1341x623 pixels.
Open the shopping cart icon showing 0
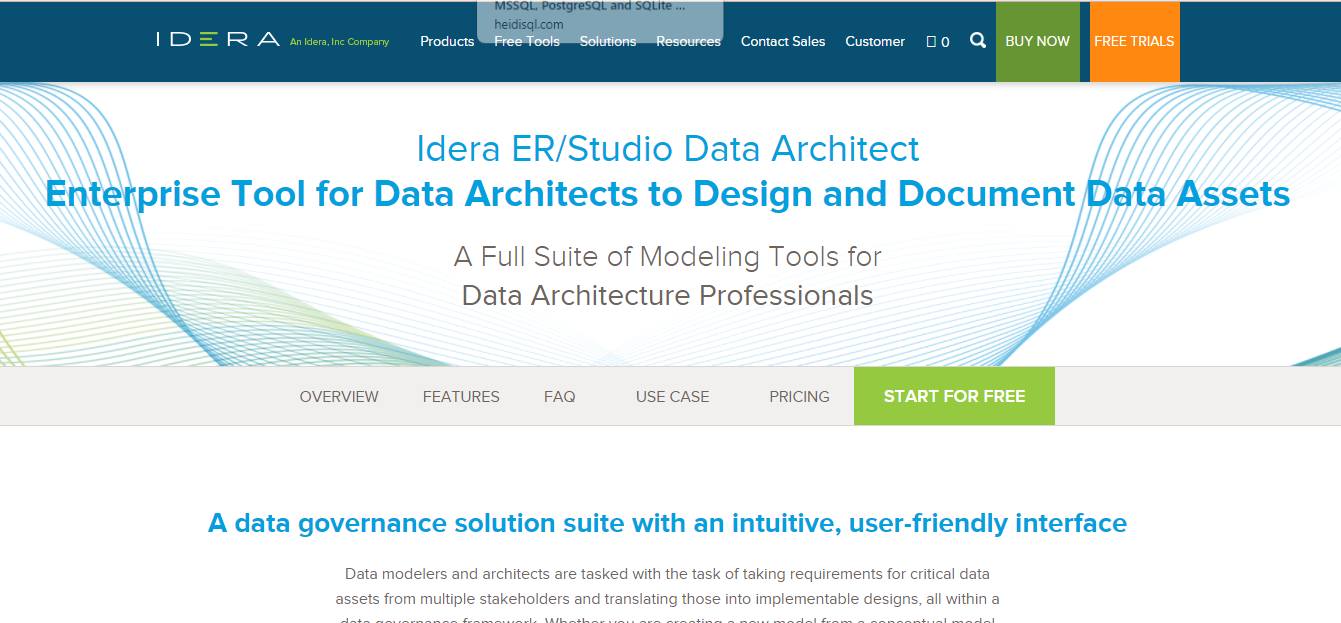[x=938, y=41]
